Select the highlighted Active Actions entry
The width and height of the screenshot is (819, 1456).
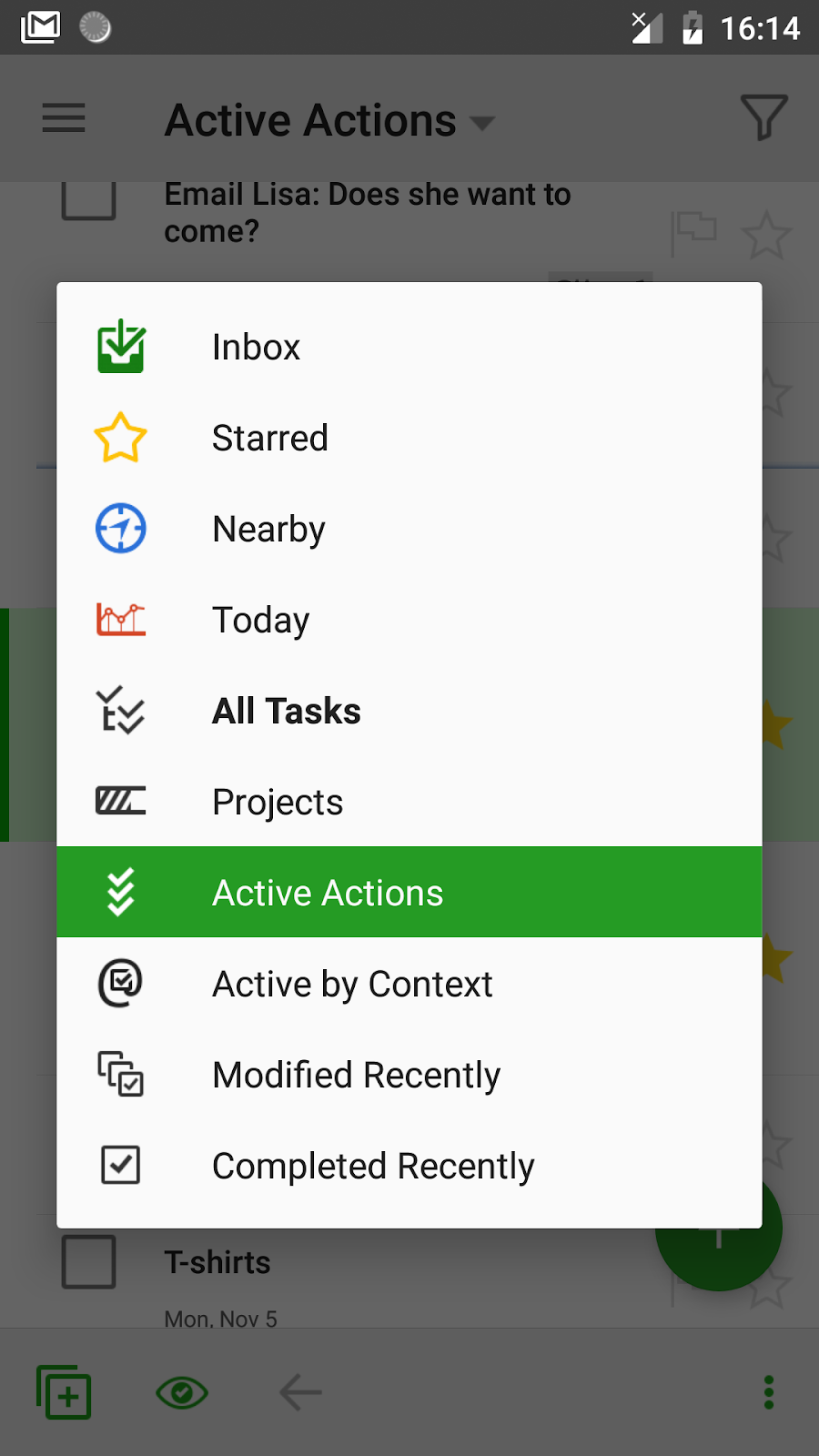pyautogui.click(x=409, y=892)
